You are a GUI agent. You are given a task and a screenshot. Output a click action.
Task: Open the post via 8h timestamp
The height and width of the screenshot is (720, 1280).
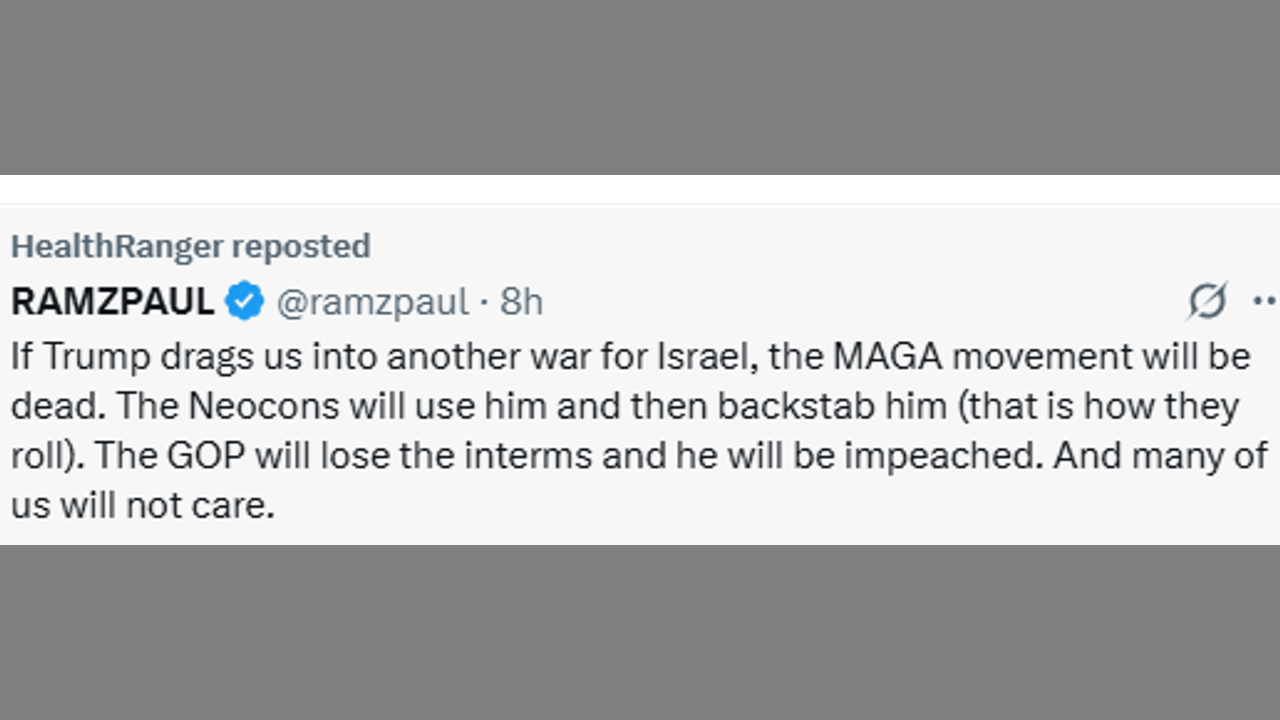point(521,301)
